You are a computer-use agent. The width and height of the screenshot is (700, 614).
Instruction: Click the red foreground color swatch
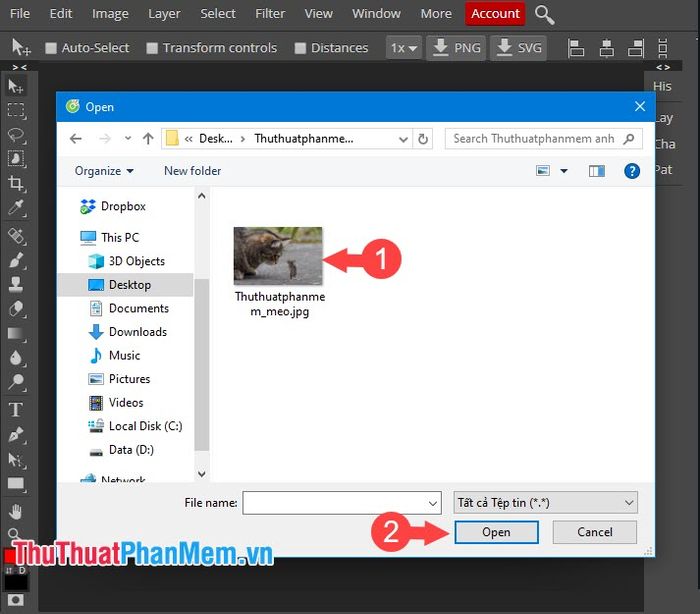[8, 556]
